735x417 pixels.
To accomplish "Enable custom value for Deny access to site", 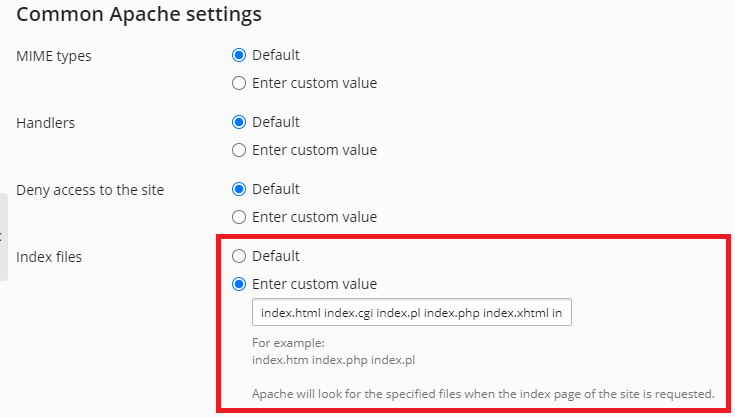I will [x=239, y=216].
